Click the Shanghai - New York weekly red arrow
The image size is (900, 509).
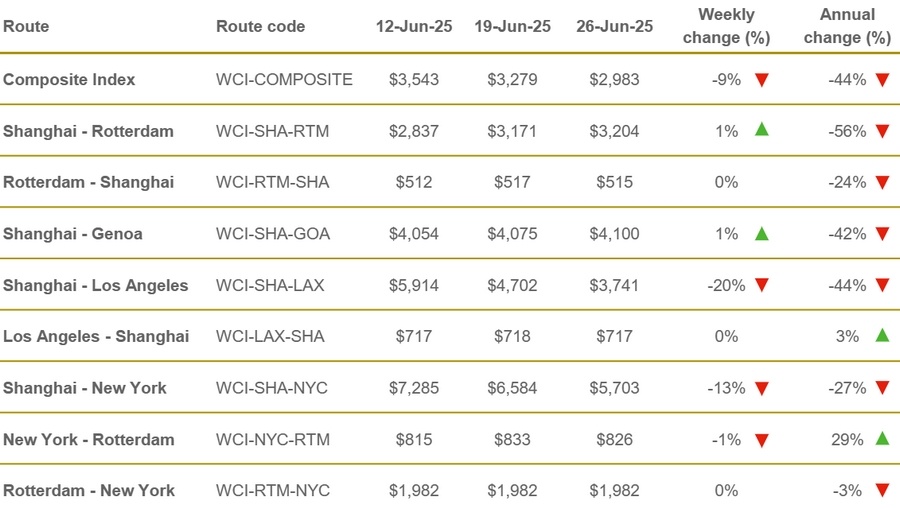pyautogui.click(x=762, y=388)
